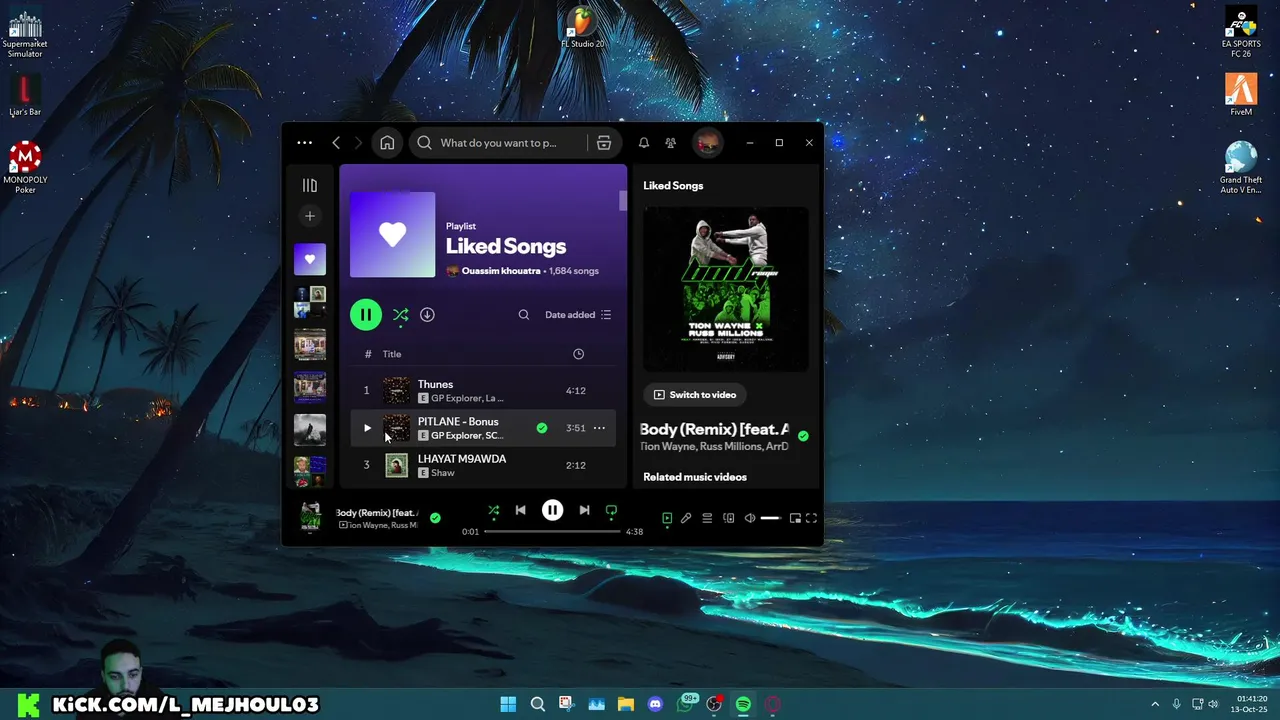Open WhatsApp from the taskbar
Image resolution: width=1280 pixels, height=720 pixels.
685,704
